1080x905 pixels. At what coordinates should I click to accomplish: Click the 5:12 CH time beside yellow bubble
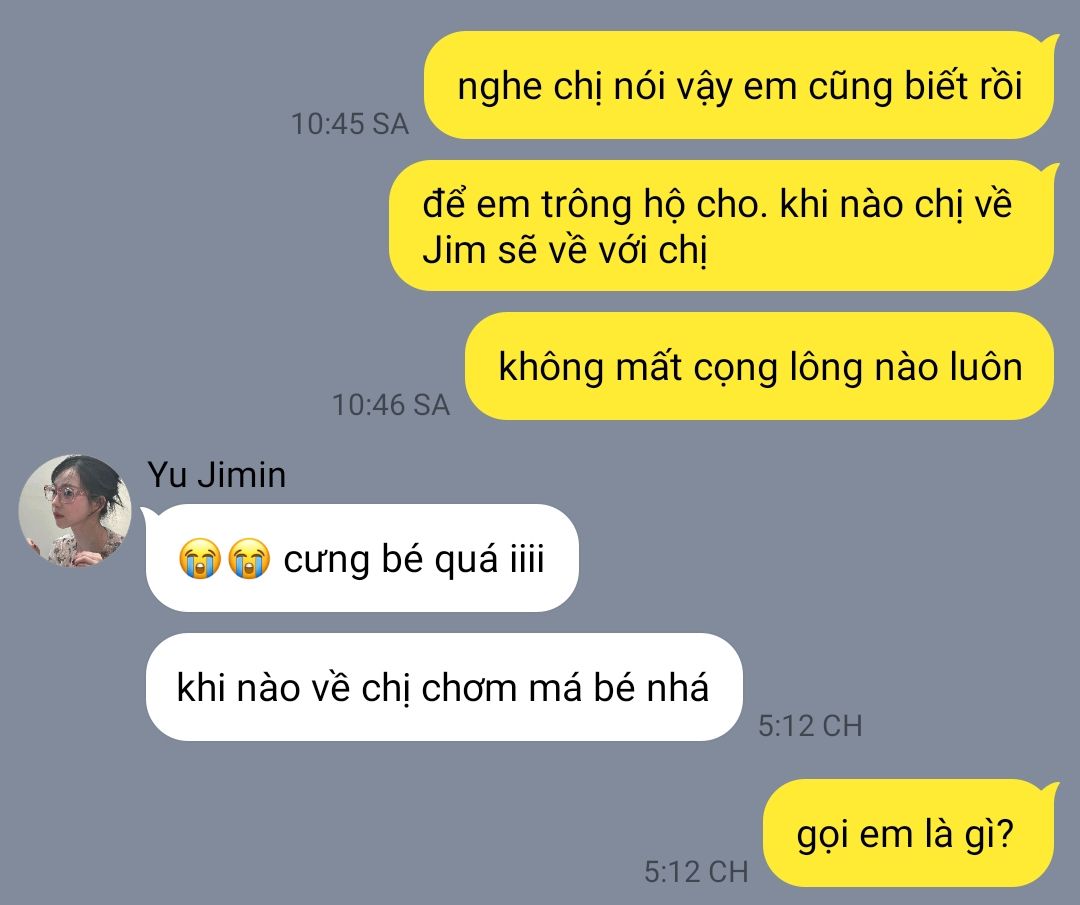(696, 872)
